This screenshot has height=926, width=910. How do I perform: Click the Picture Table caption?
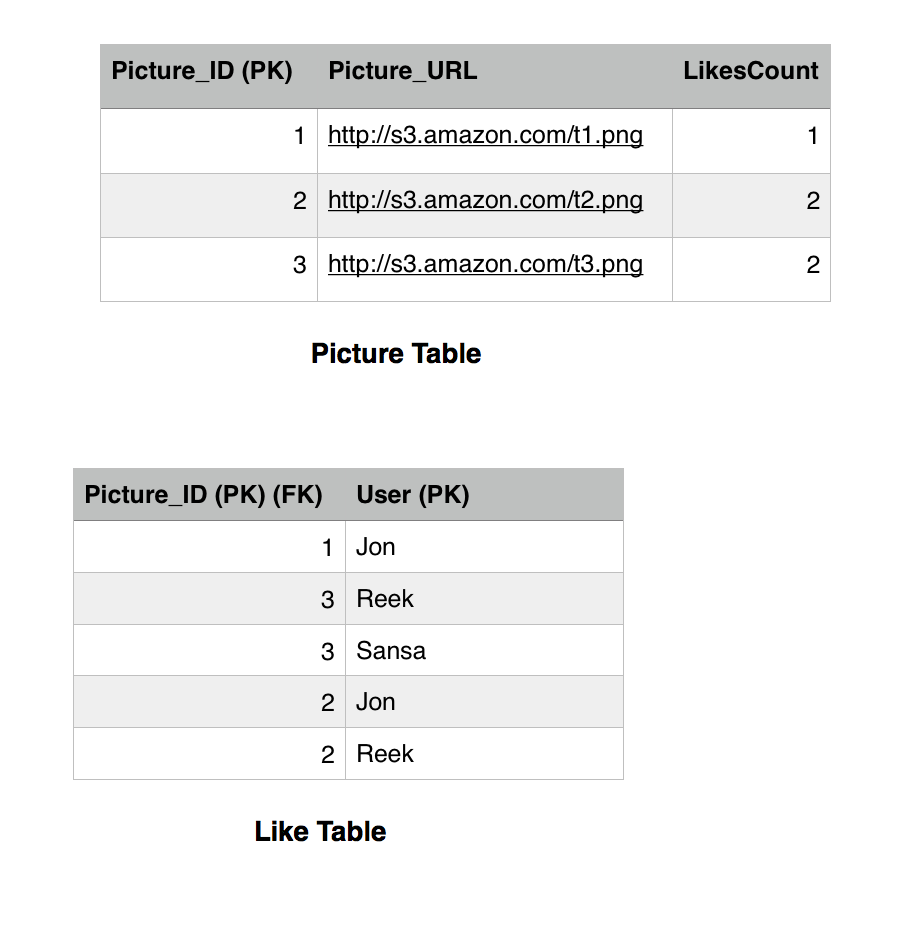coord(396,354)
